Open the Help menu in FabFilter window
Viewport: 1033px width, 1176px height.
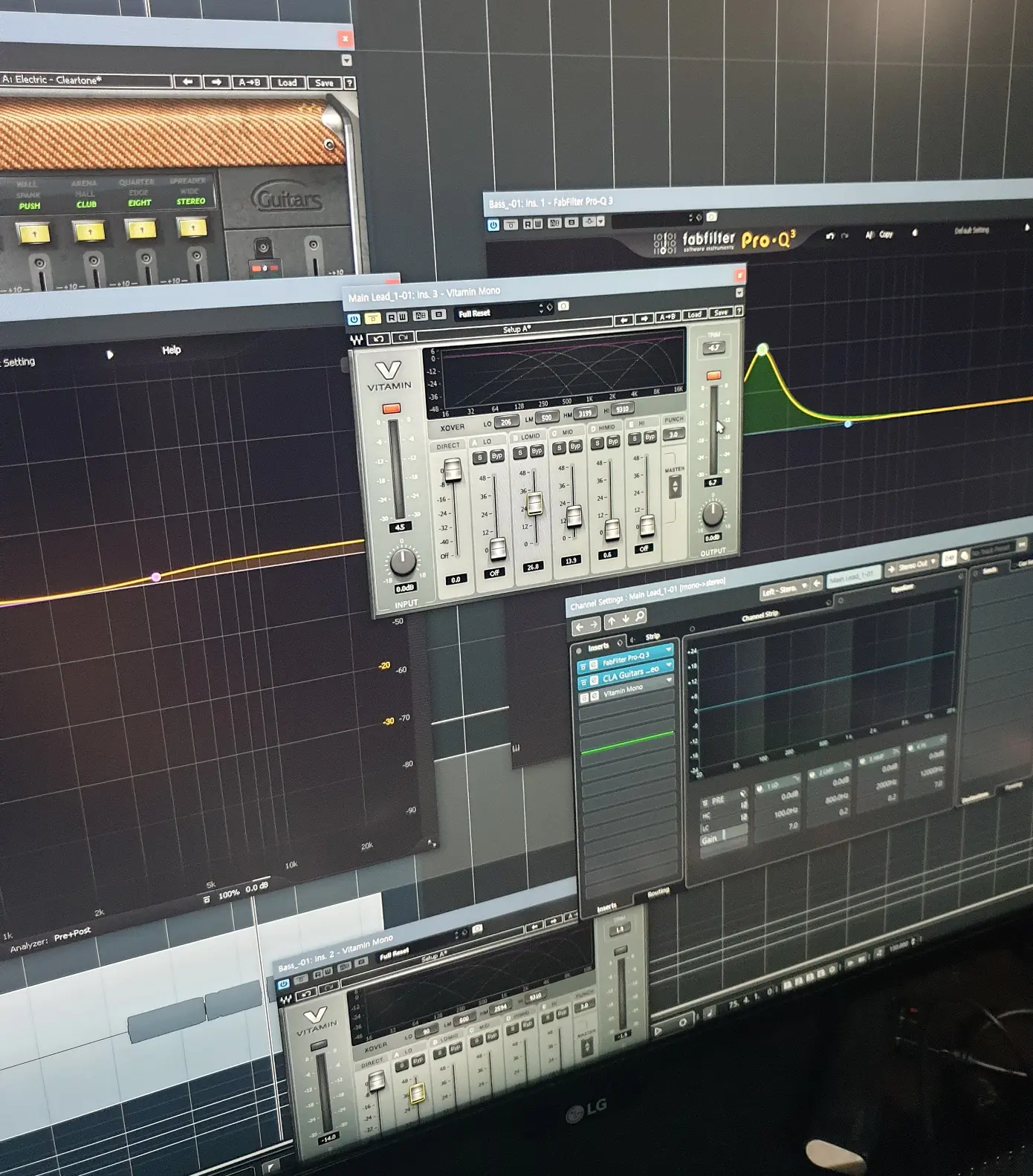pyautogui.click(x=172, y=350)
